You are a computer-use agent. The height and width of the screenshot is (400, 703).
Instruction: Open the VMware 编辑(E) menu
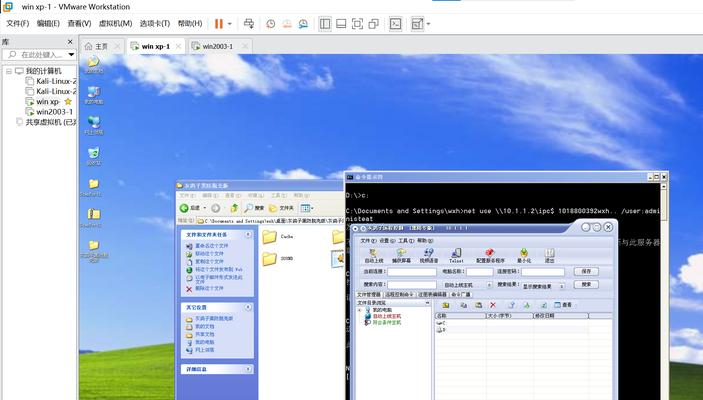pos(48,23)
